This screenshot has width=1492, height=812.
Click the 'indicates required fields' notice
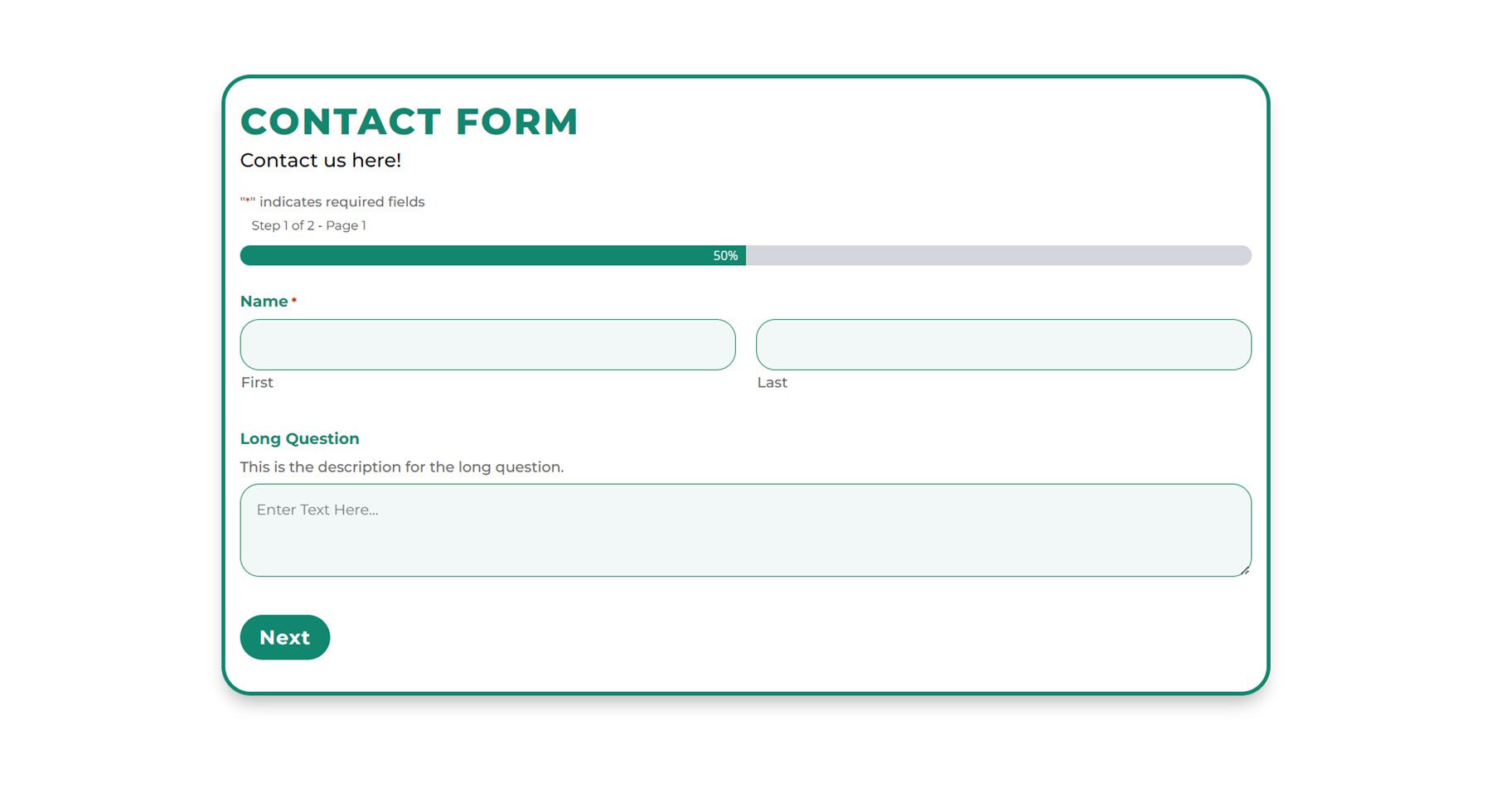click(x=341, y=201)
